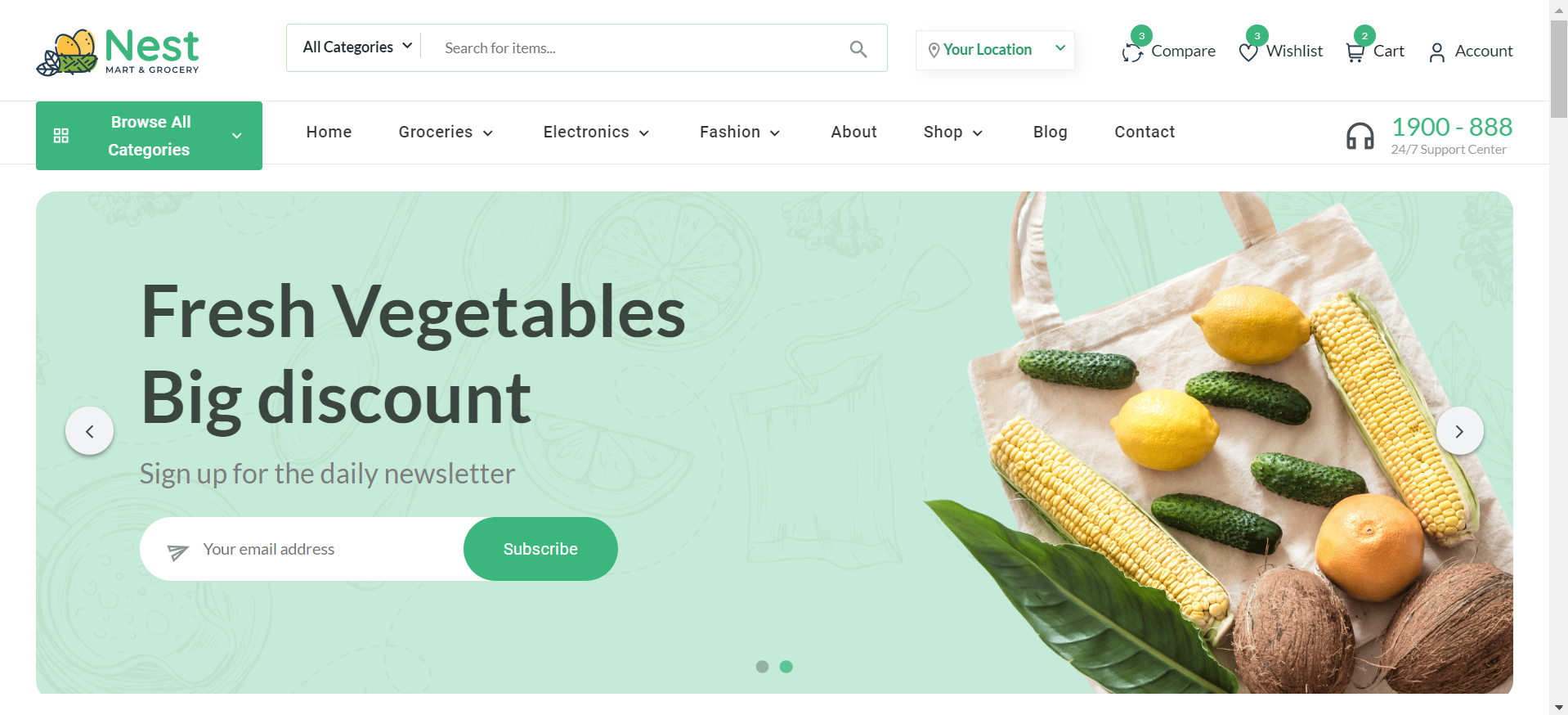The width and height of the screenshot is (1568, 715).
Task: Open the Blog link
Action: 1050,133
